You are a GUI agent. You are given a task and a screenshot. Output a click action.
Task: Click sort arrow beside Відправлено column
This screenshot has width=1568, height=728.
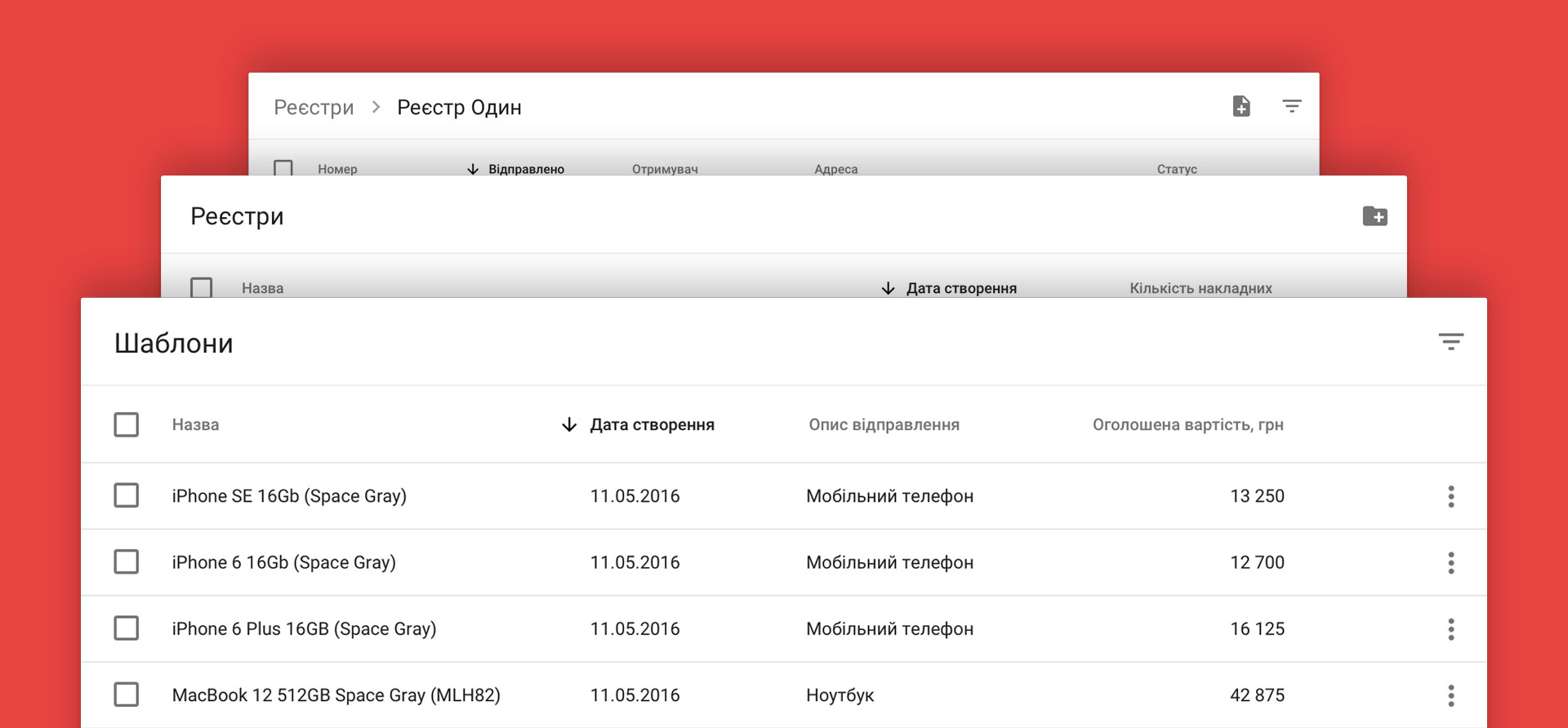(x=473, y=169)
